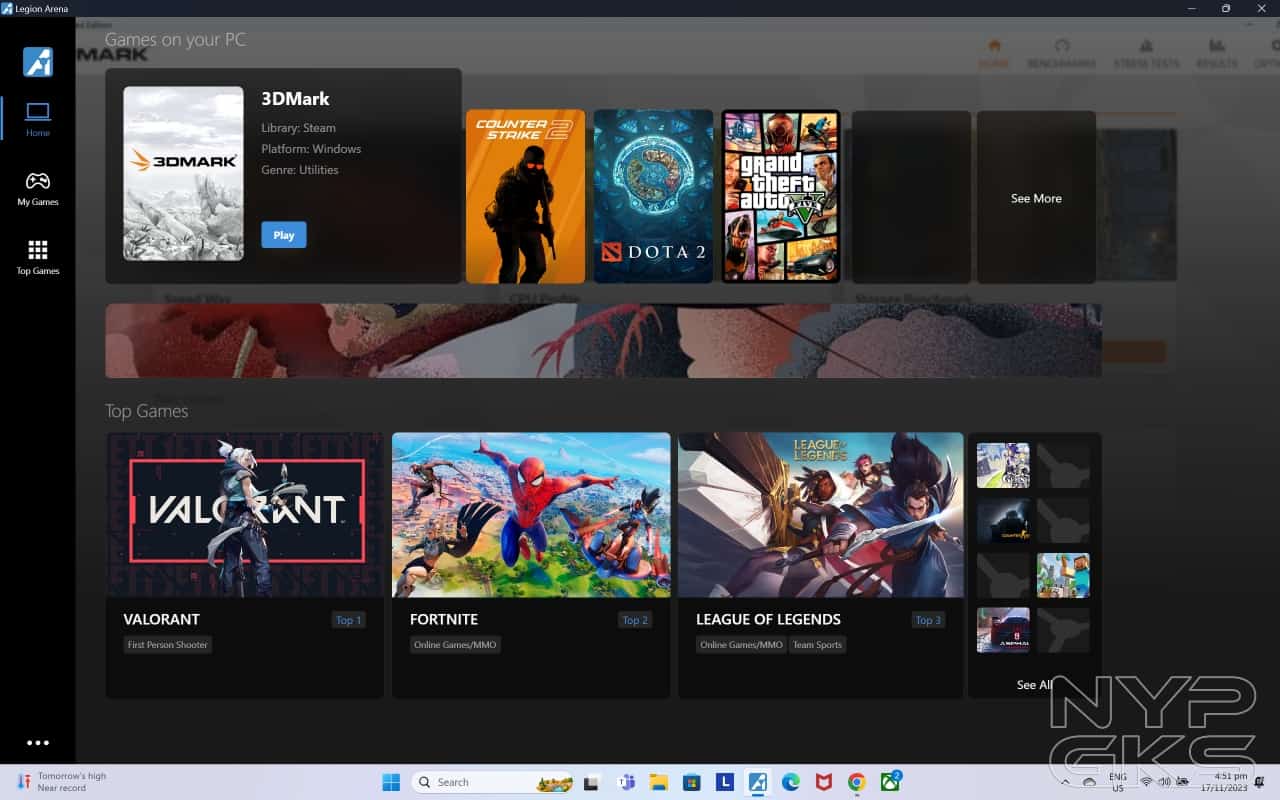Open the Fortnite top game card image
Screen dimensions: 1280x800
(x=531, y=515)
